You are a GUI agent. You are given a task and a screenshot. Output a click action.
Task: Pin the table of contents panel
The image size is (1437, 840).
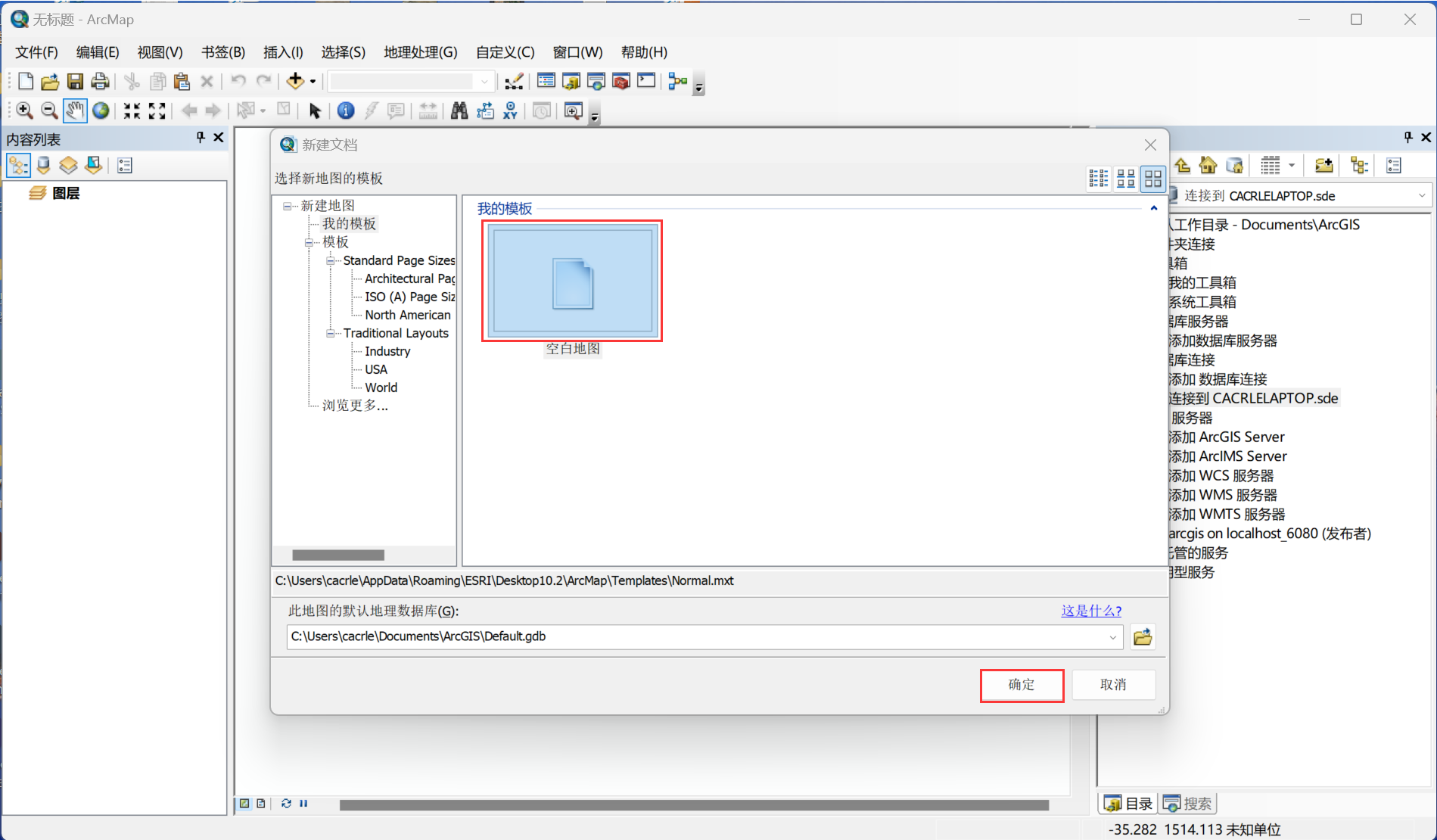tap(201, 137)
